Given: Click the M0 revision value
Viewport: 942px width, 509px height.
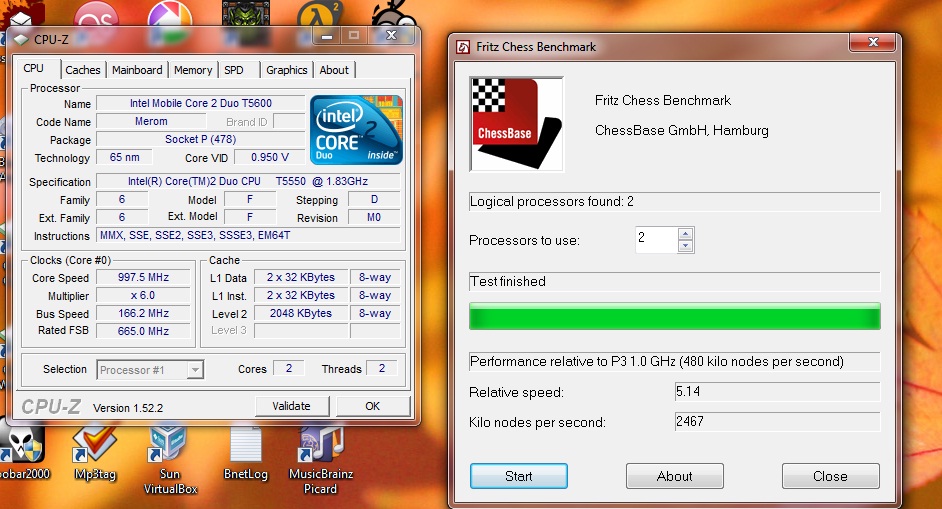Looking at the screenshot, I should (374, 218).
